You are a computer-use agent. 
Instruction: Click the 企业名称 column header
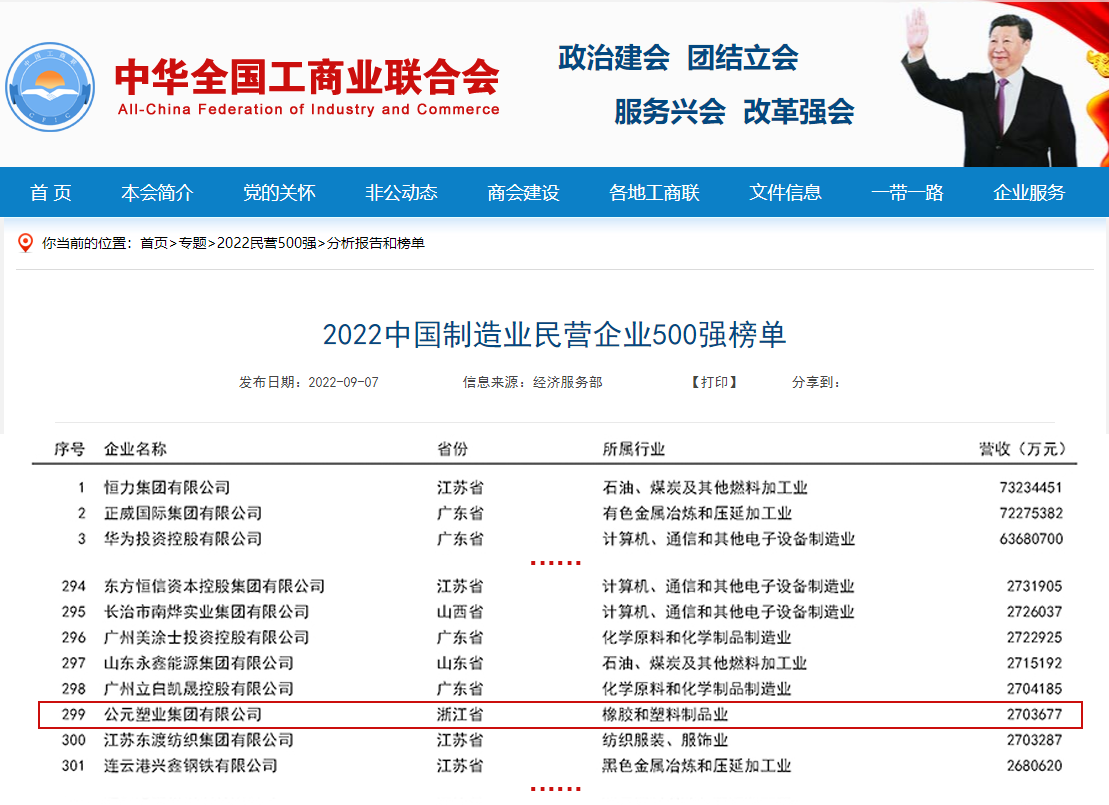135,449
